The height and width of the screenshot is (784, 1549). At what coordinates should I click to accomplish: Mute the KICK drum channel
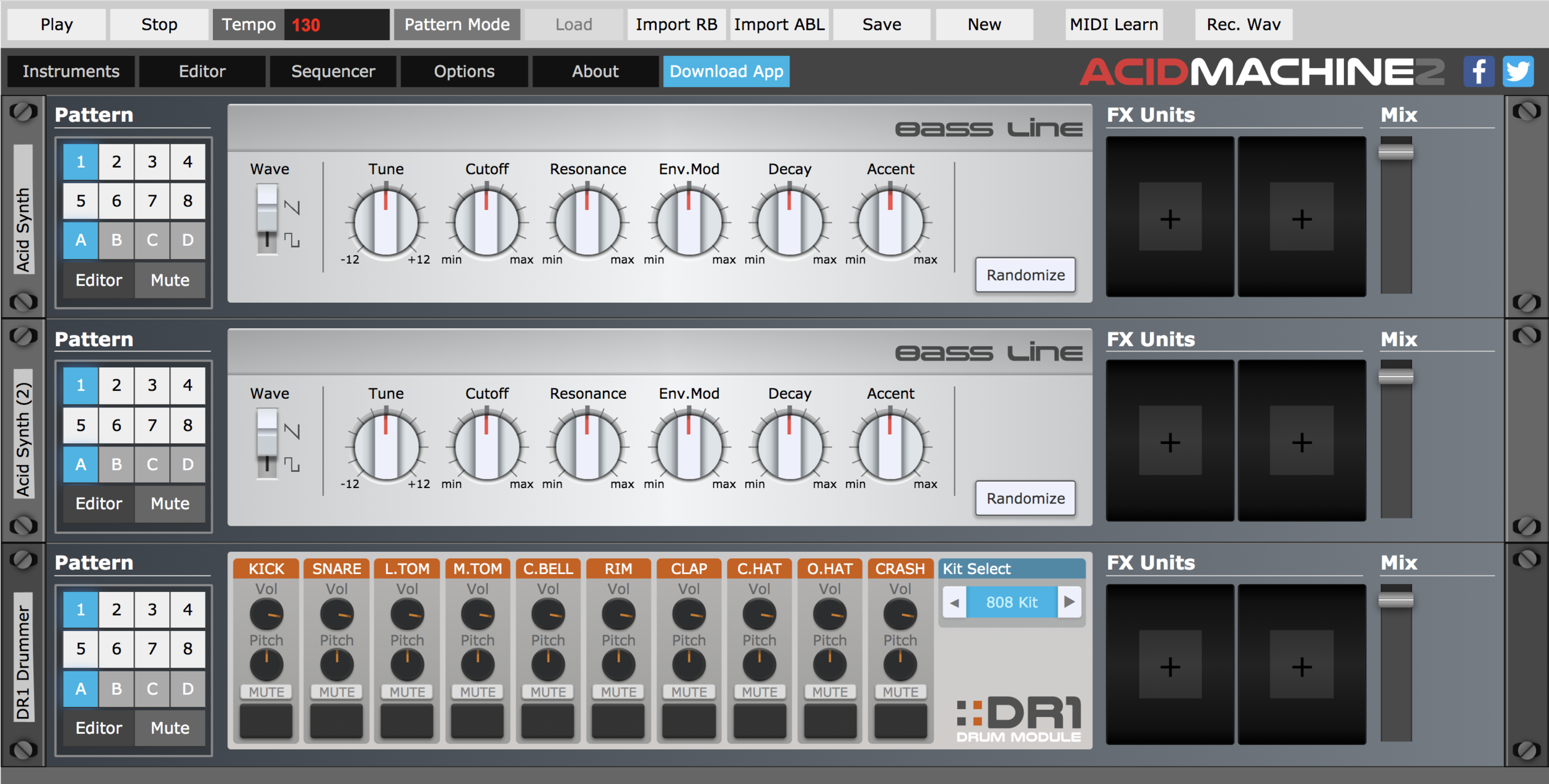tap(266, 692)
